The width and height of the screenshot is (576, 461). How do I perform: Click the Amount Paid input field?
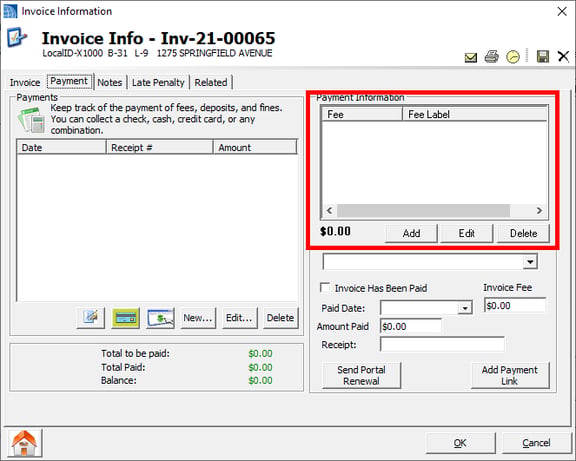(411, 326)
